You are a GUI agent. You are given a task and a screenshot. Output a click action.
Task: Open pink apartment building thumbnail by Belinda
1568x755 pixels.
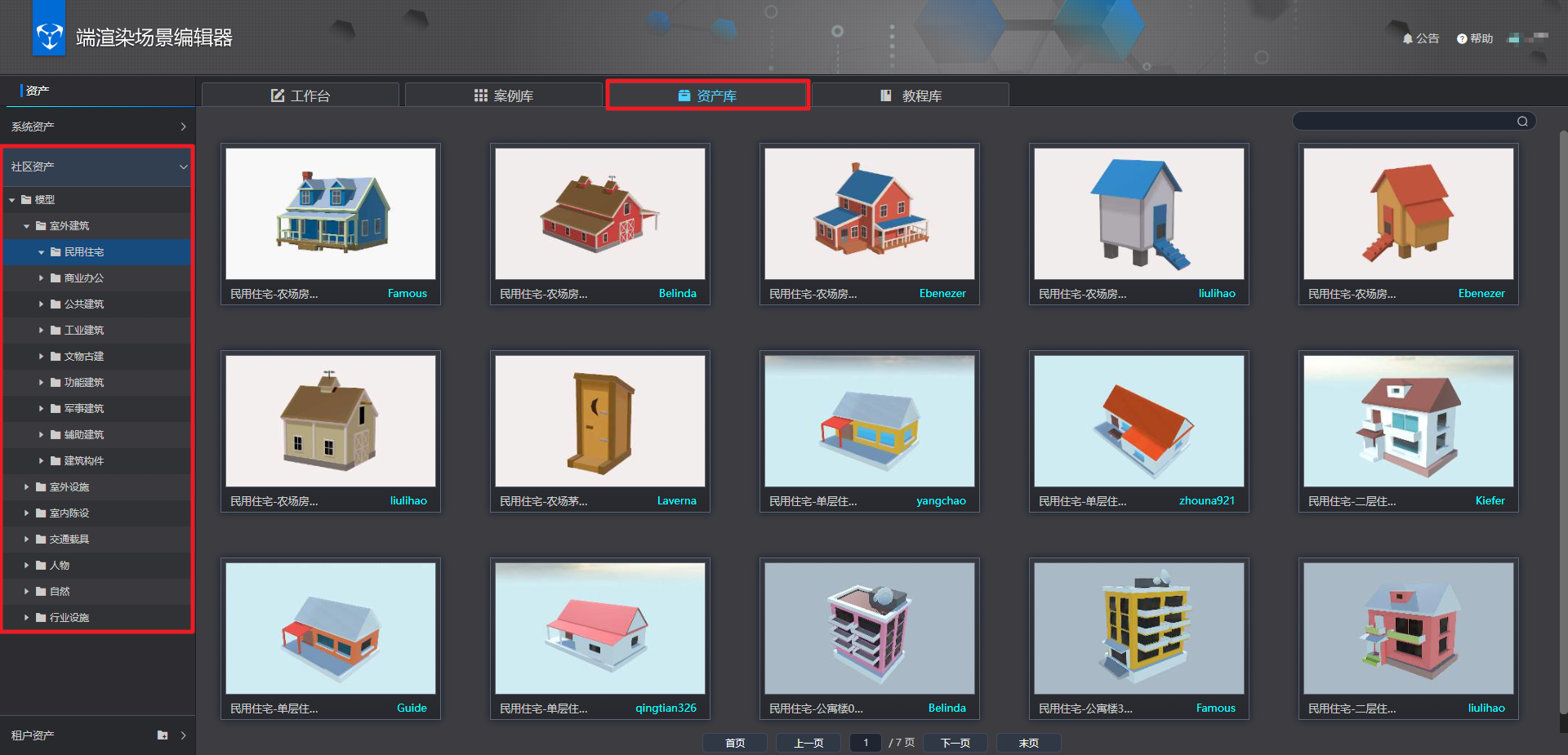pyautogui.click(x=870, y=628)
